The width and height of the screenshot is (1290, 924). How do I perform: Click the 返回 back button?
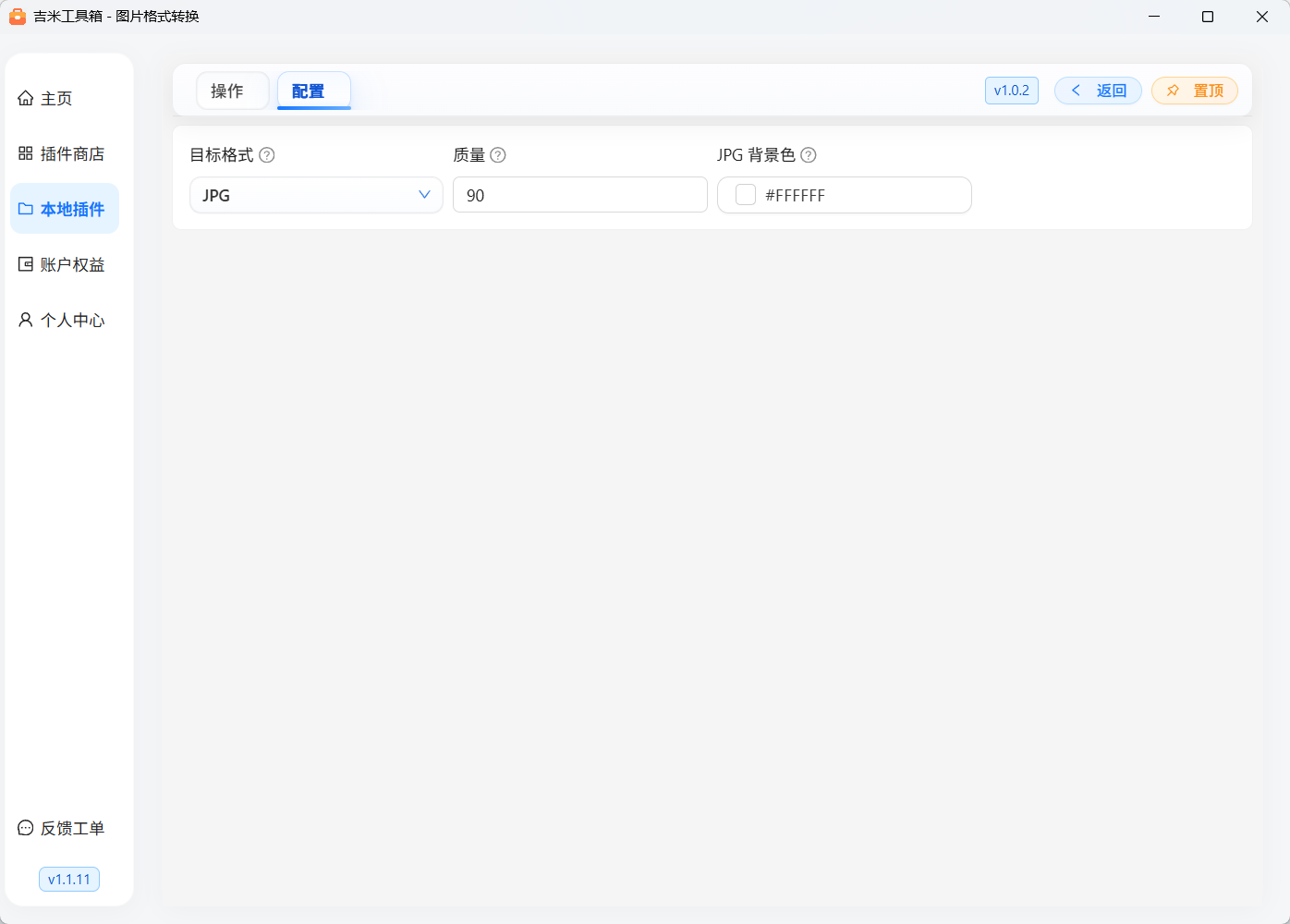[x=1098, y=91]
